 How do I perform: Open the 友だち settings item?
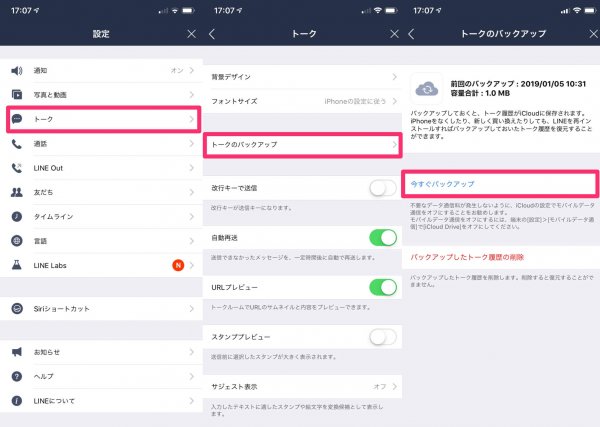pyautogui.click(x=101, y=192)
